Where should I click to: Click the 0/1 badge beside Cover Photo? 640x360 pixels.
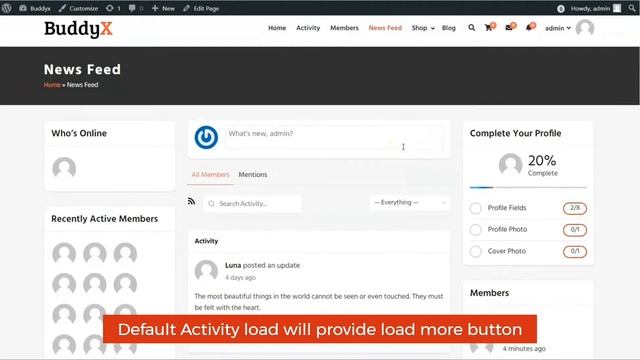[575, 251]
